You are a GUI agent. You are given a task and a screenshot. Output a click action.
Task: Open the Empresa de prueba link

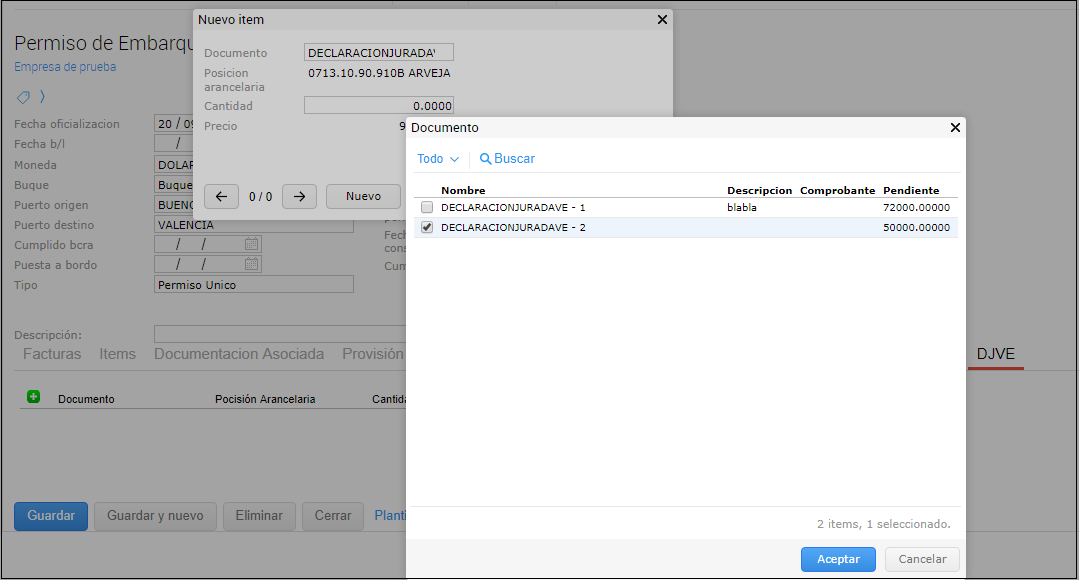65,67
